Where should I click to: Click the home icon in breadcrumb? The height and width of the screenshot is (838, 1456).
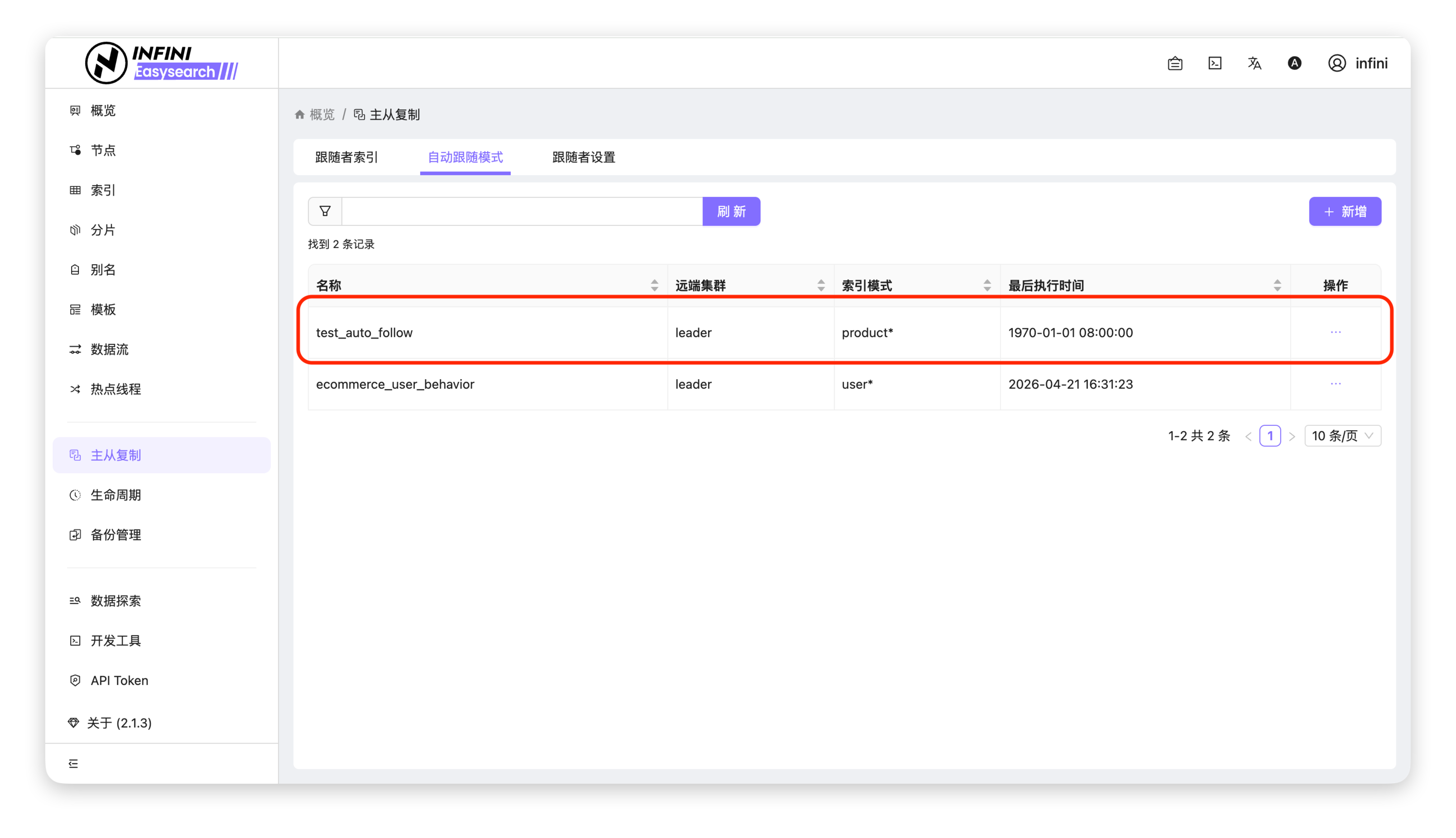pyautogui.click(x=299, y=114)
